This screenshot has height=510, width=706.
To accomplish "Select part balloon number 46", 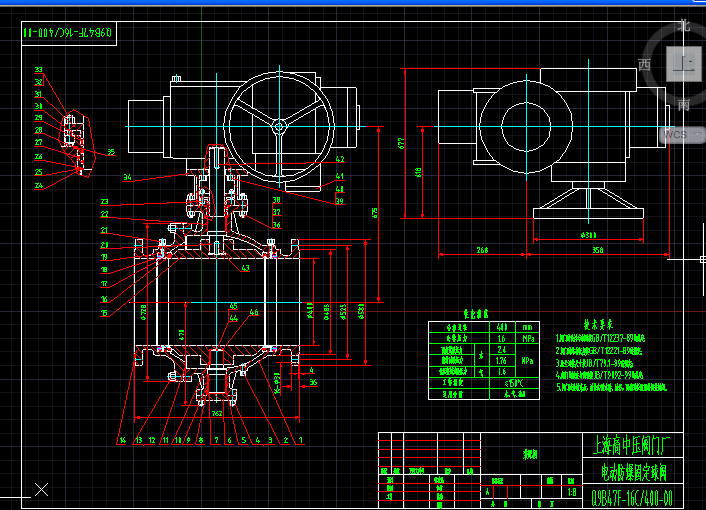I will (x=254, y=312).
